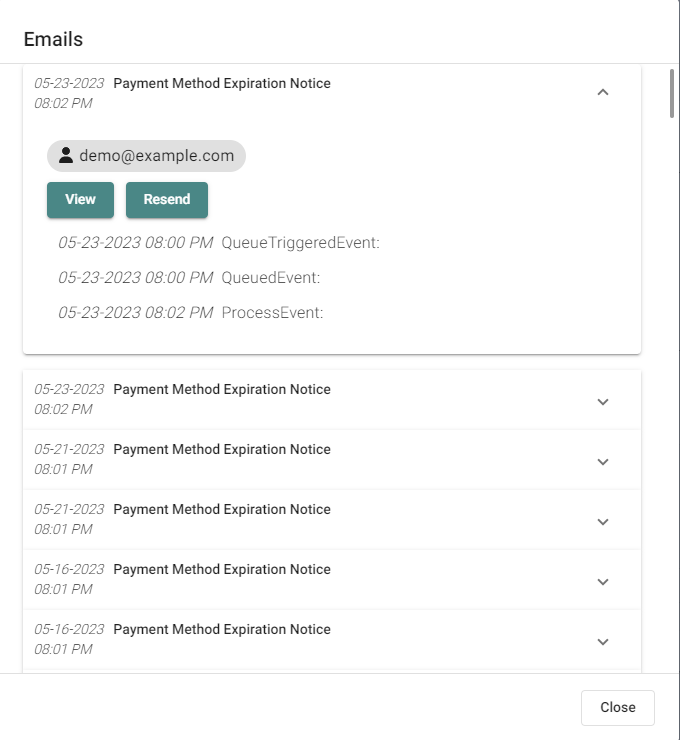Click the QueuedEvent log entry

pos(270,277)
